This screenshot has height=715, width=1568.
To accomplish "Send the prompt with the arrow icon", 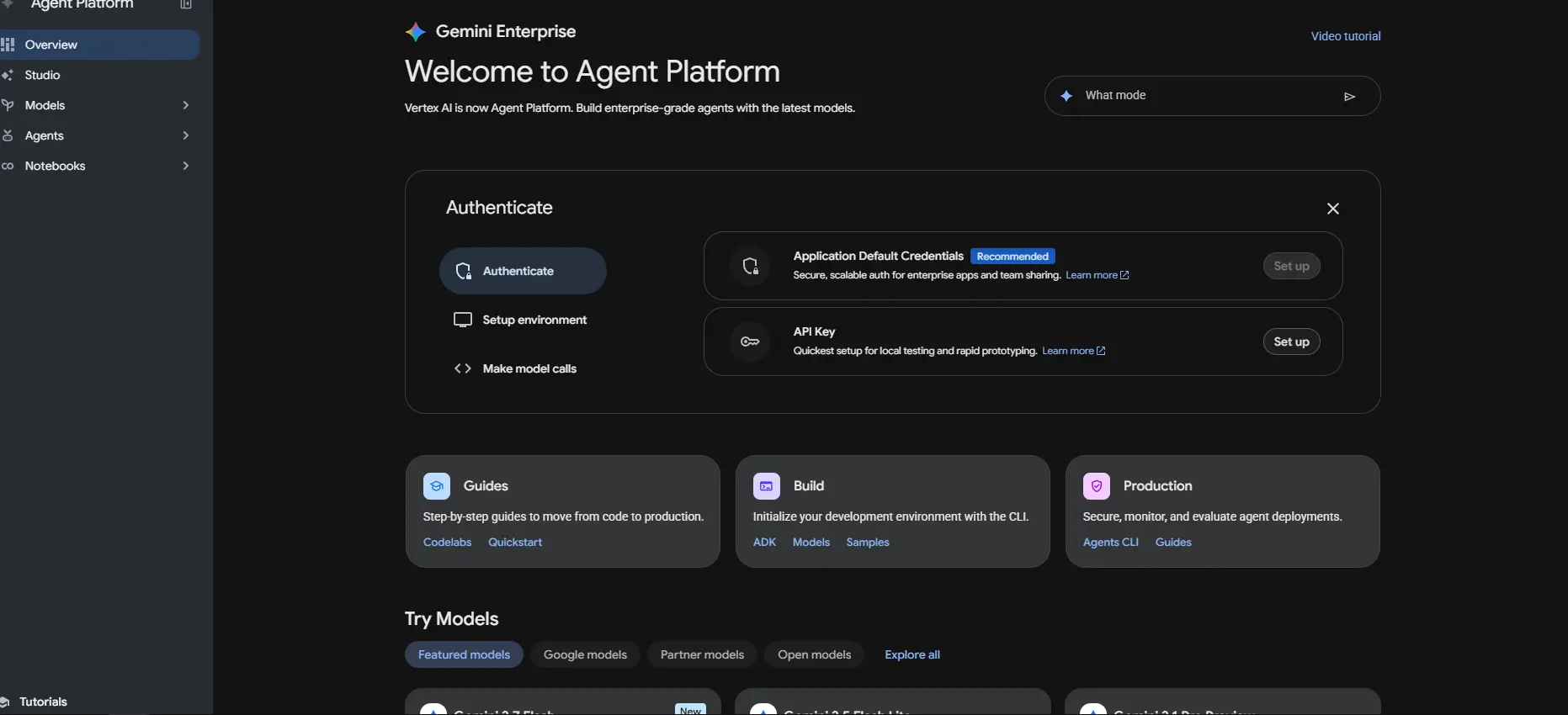I will coord(1349,97).
